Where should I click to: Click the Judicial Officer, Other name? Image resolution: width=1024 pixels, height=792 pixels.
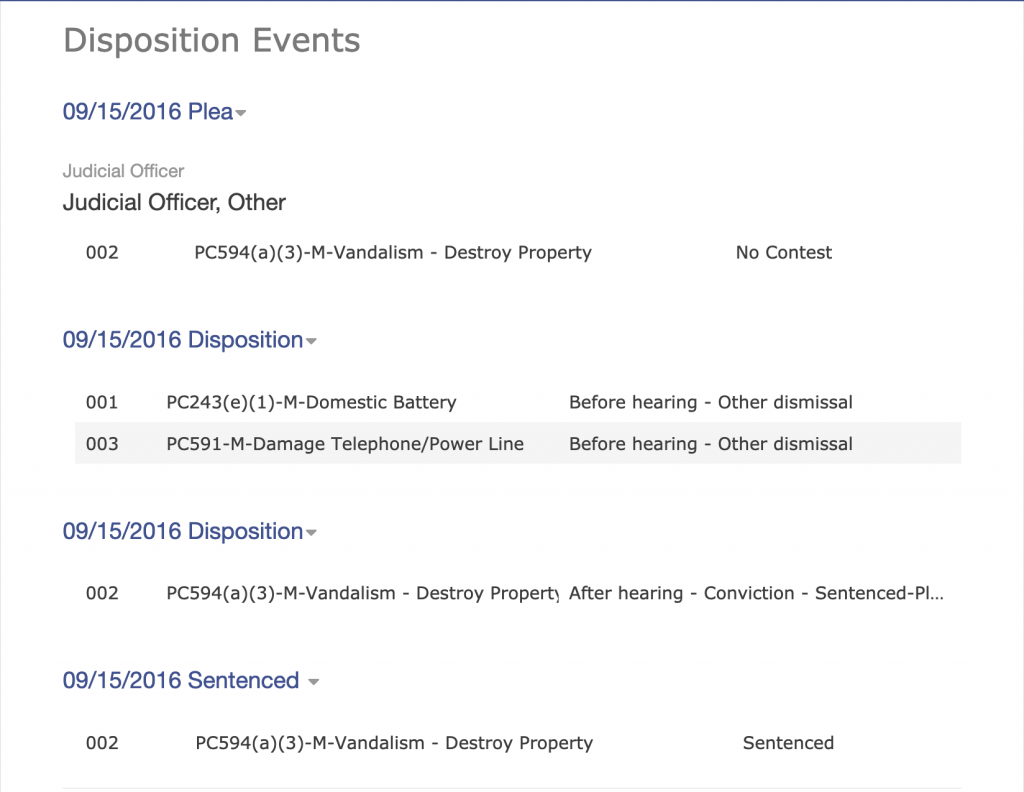174,202
